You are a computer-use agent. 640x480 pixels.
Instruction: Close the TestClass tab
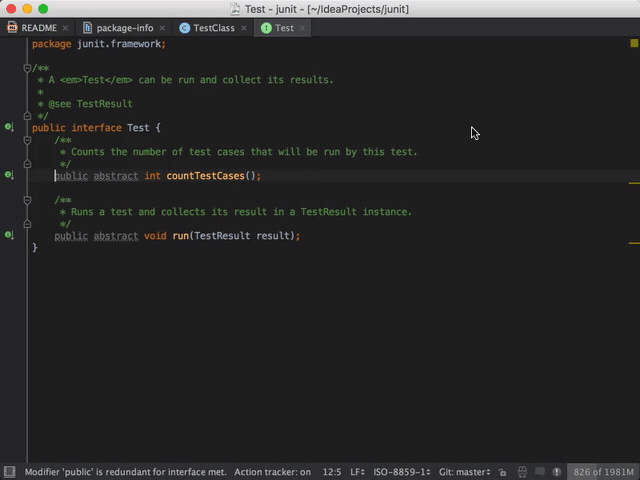(x=244, y=28)
